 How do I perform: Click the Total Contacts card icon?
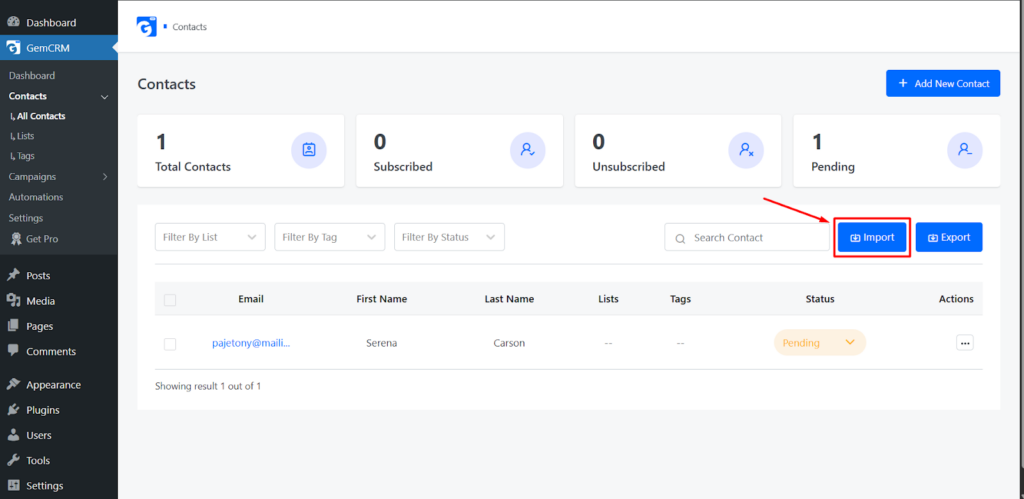coord(309,150)
